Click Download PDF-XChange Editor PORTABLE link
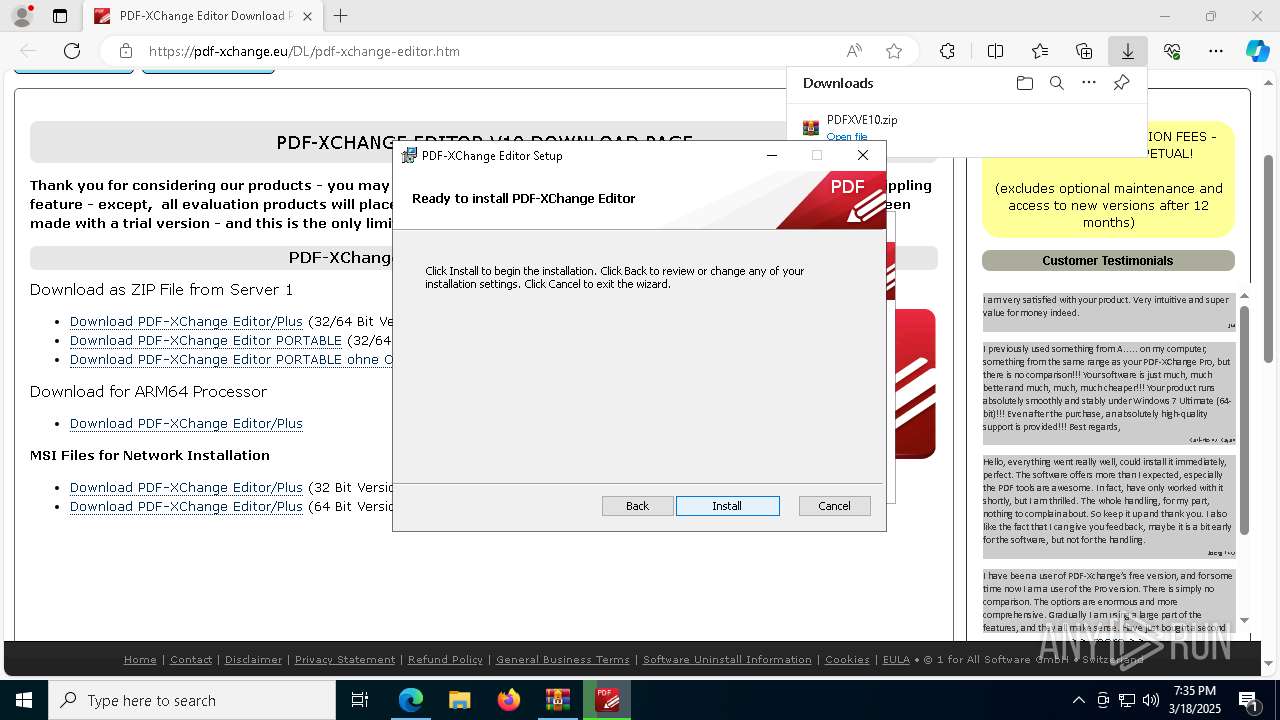This screenshot has width=1280, height=720. coord(206,340)
